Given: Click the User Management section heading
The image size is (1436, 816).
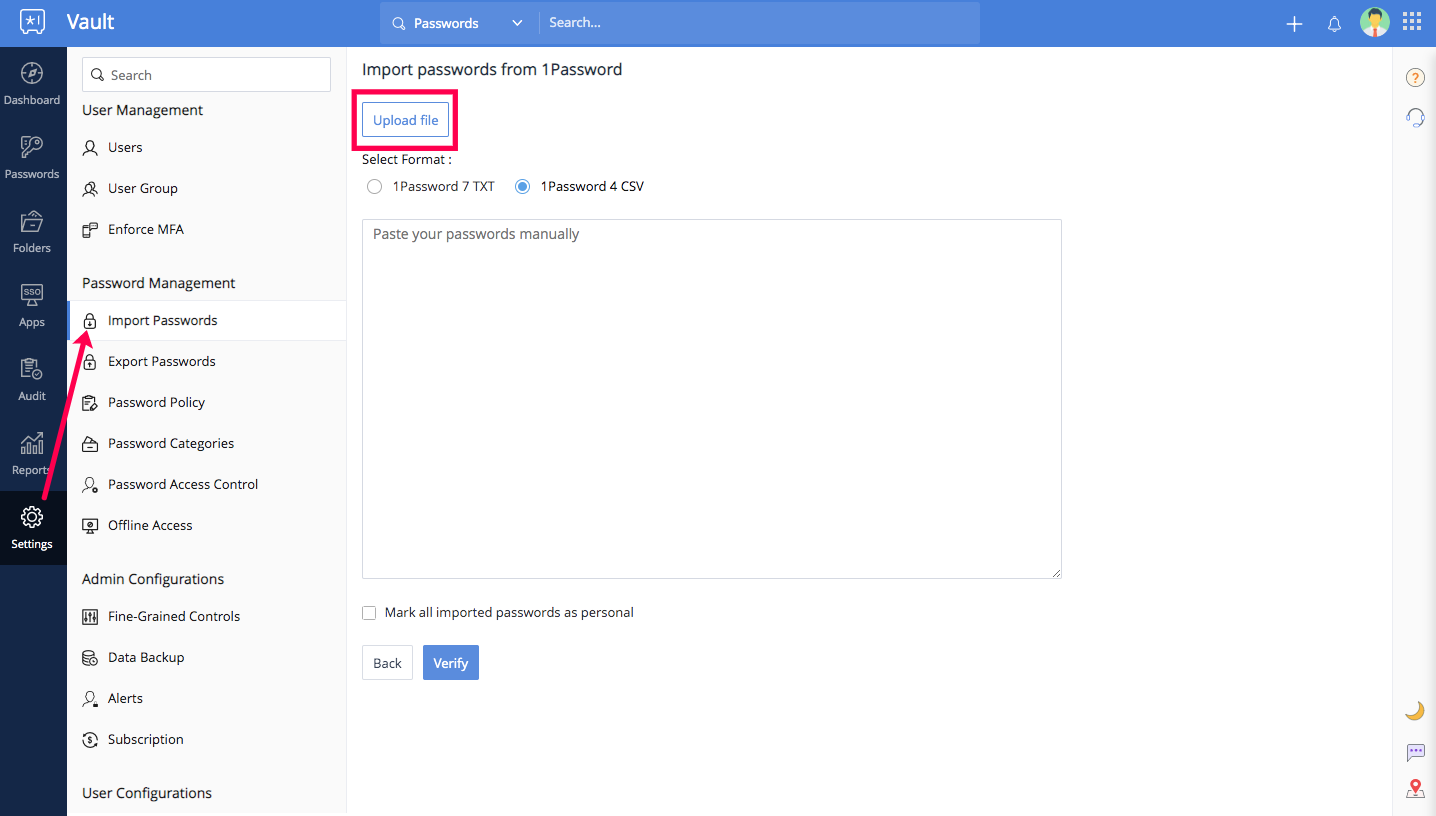Looking at the screenshot, I should 143,110.
